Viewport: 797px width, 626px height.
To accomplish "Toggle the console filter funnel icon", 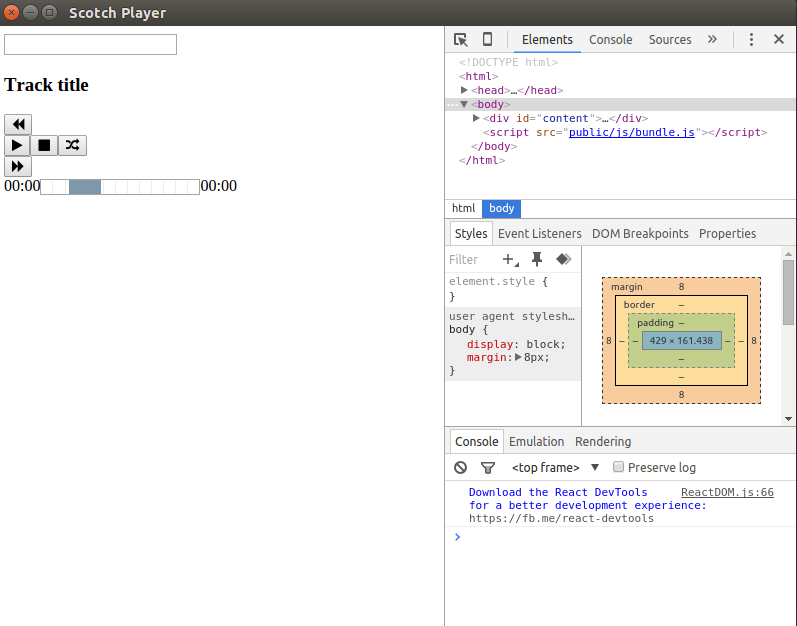I will (x=488, y=467).
